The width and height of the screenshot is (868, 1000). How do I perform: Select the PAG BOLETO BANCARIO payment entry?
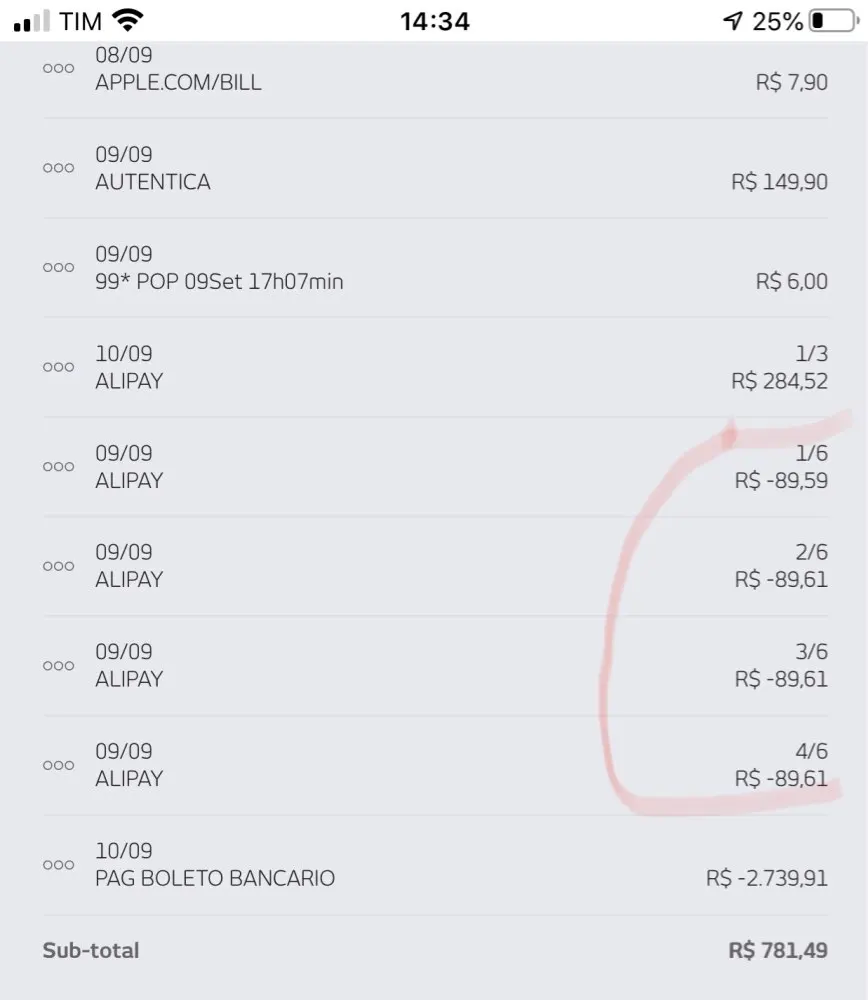point(215,879)
